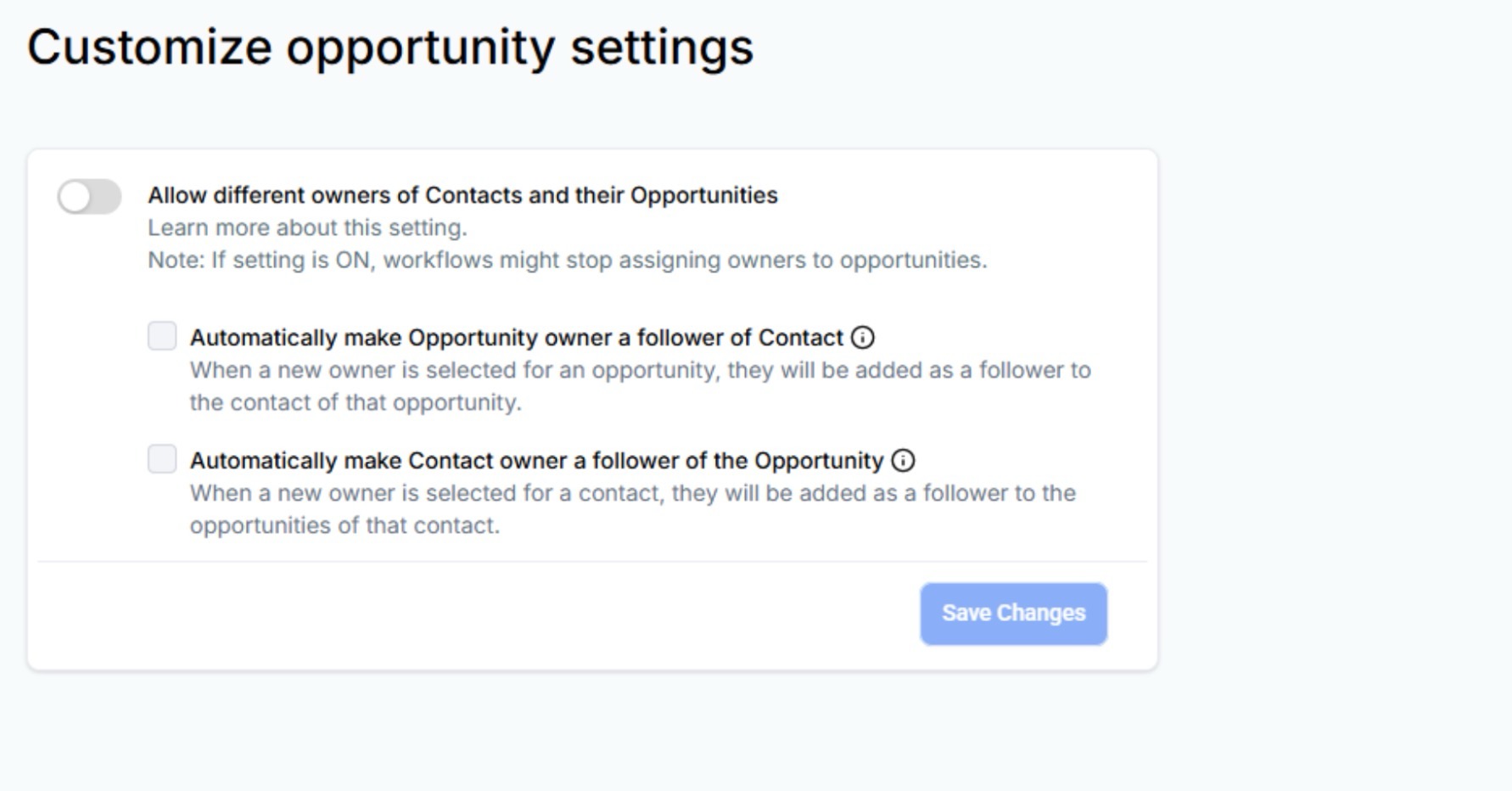
Task: Click the Customize opportunity settings heading
Action: tap(390, 47)
